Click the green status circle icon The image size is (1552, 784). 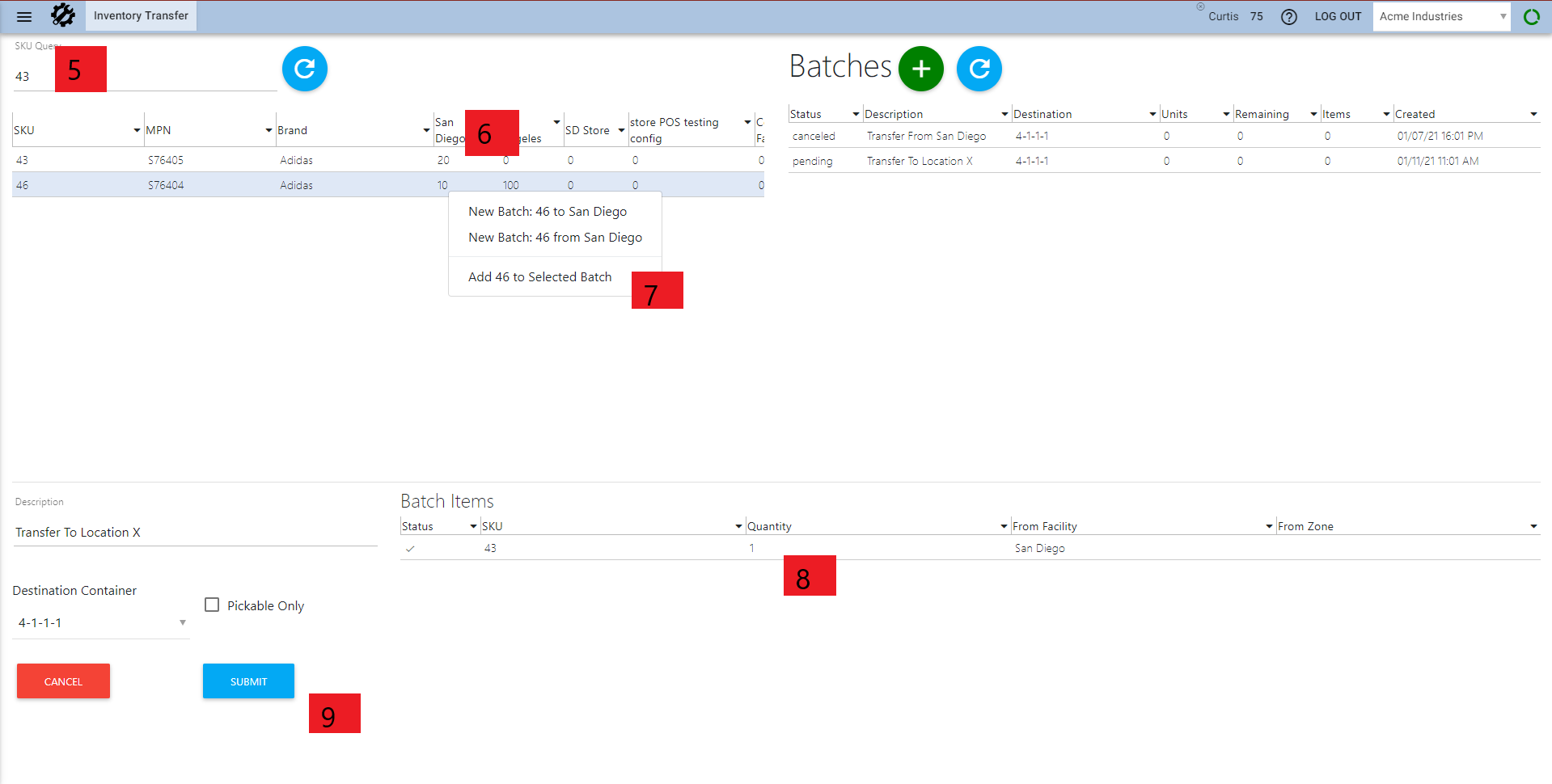click(x=1531, y=17)
